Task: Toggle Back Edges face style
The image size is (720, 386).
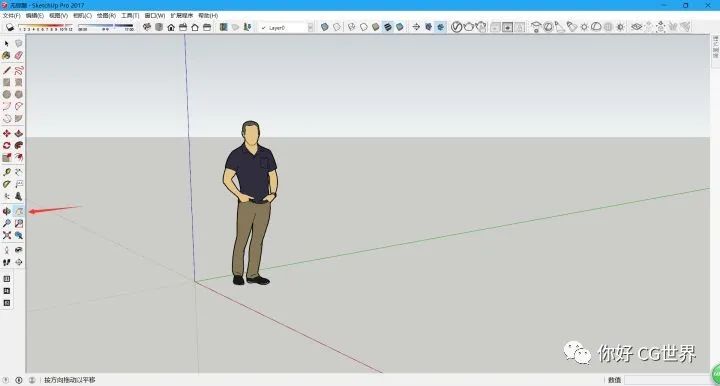Action: [x=337, y=27]
